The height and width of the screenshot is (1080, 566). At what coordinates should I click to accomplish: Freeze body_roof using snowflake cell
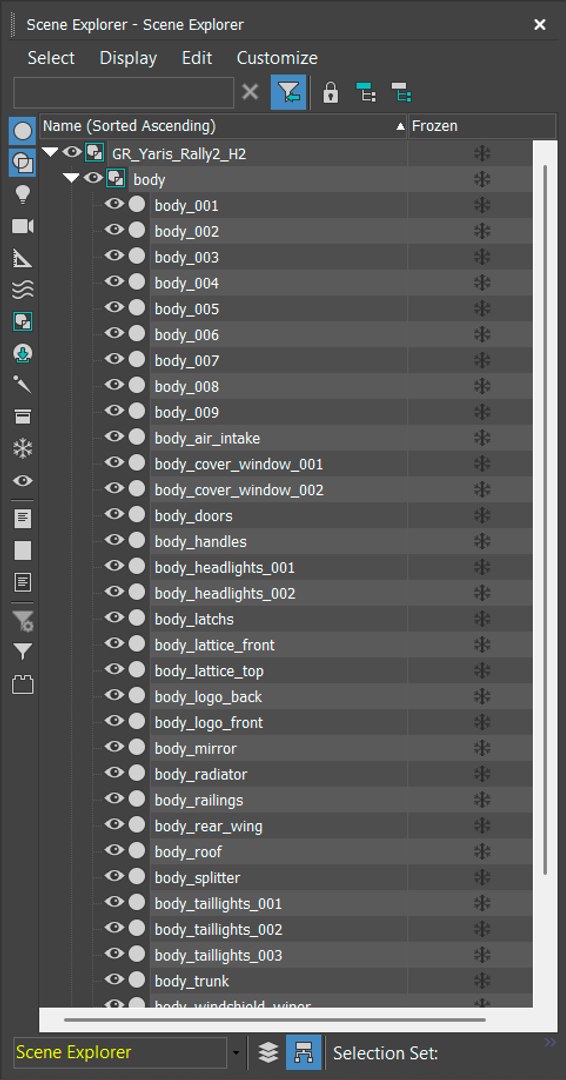(482, 851)
